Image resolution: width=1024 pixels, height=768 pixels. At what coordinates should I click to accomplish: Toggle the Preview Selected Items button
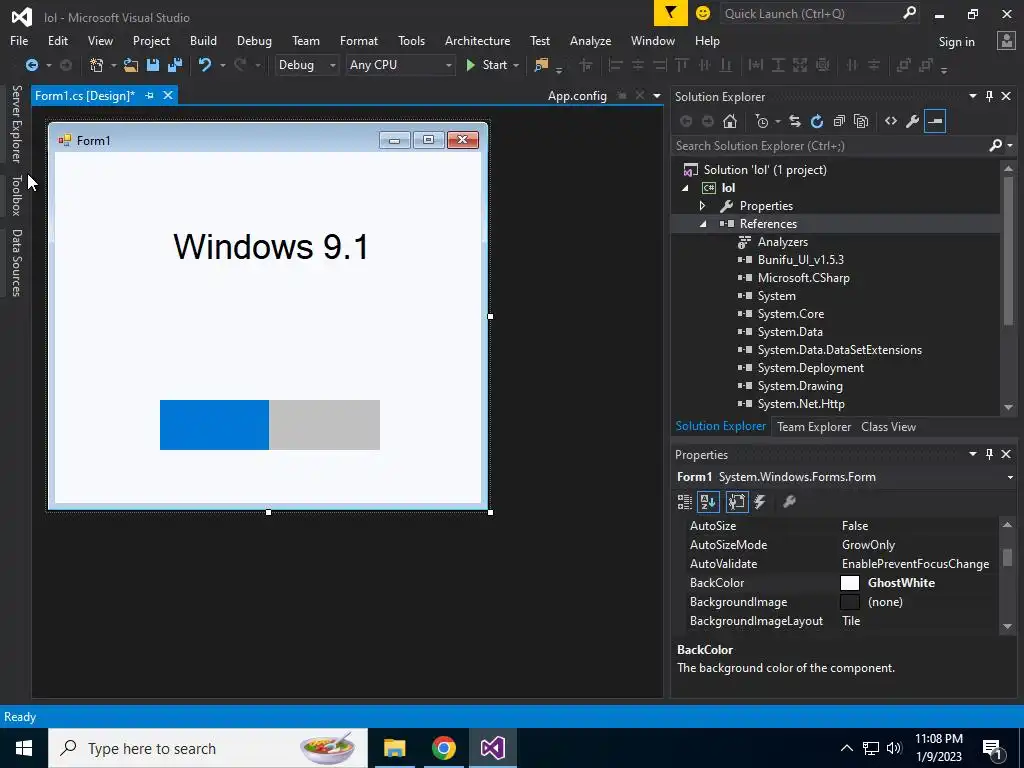(x=935, y=121)
